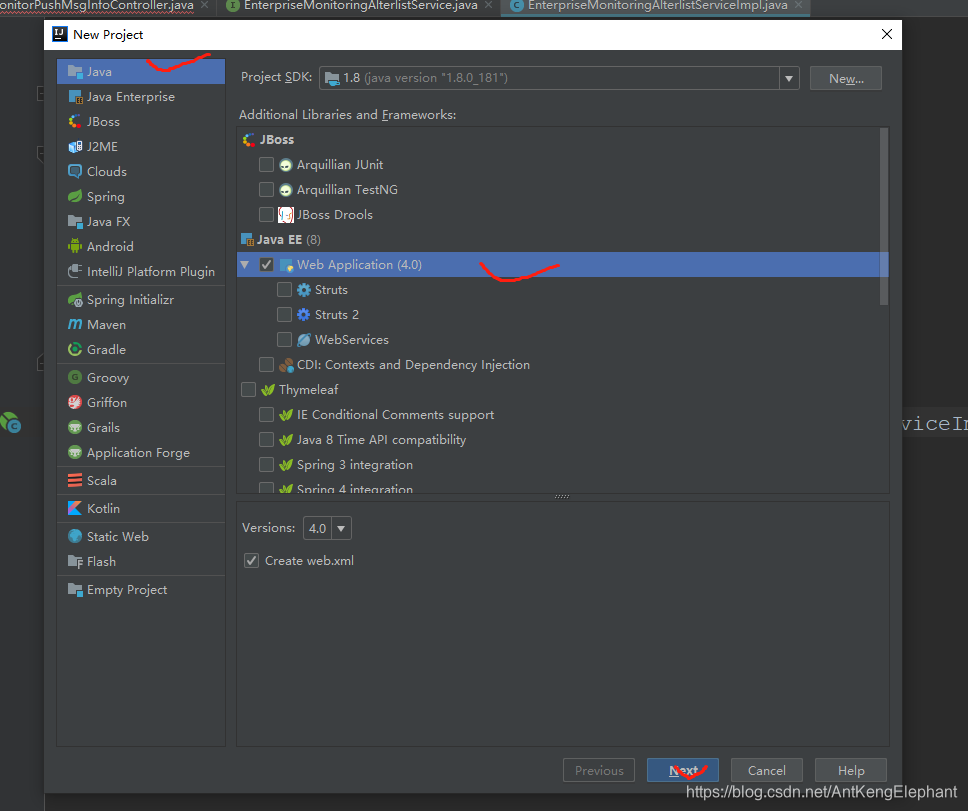The height and width of the screenshot is (811, 968).
Task: Select the Scala icon
Action: point(75,481)
